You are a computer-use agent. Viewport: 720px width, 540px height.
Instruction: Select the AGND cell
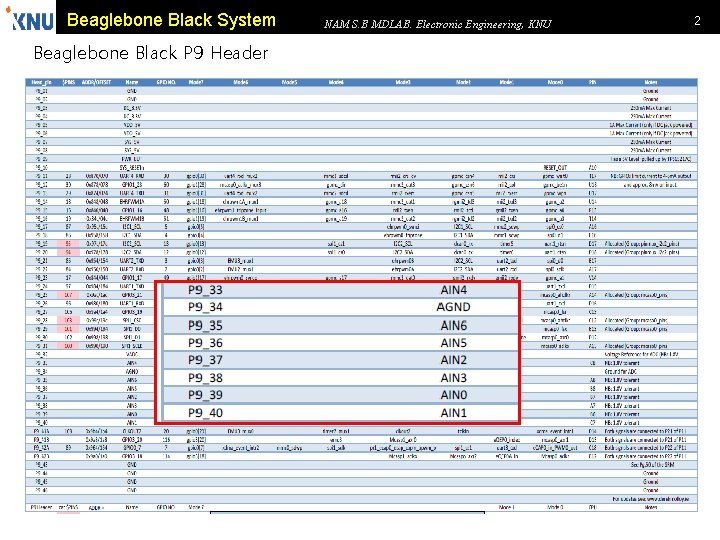[x=453, y=307]
